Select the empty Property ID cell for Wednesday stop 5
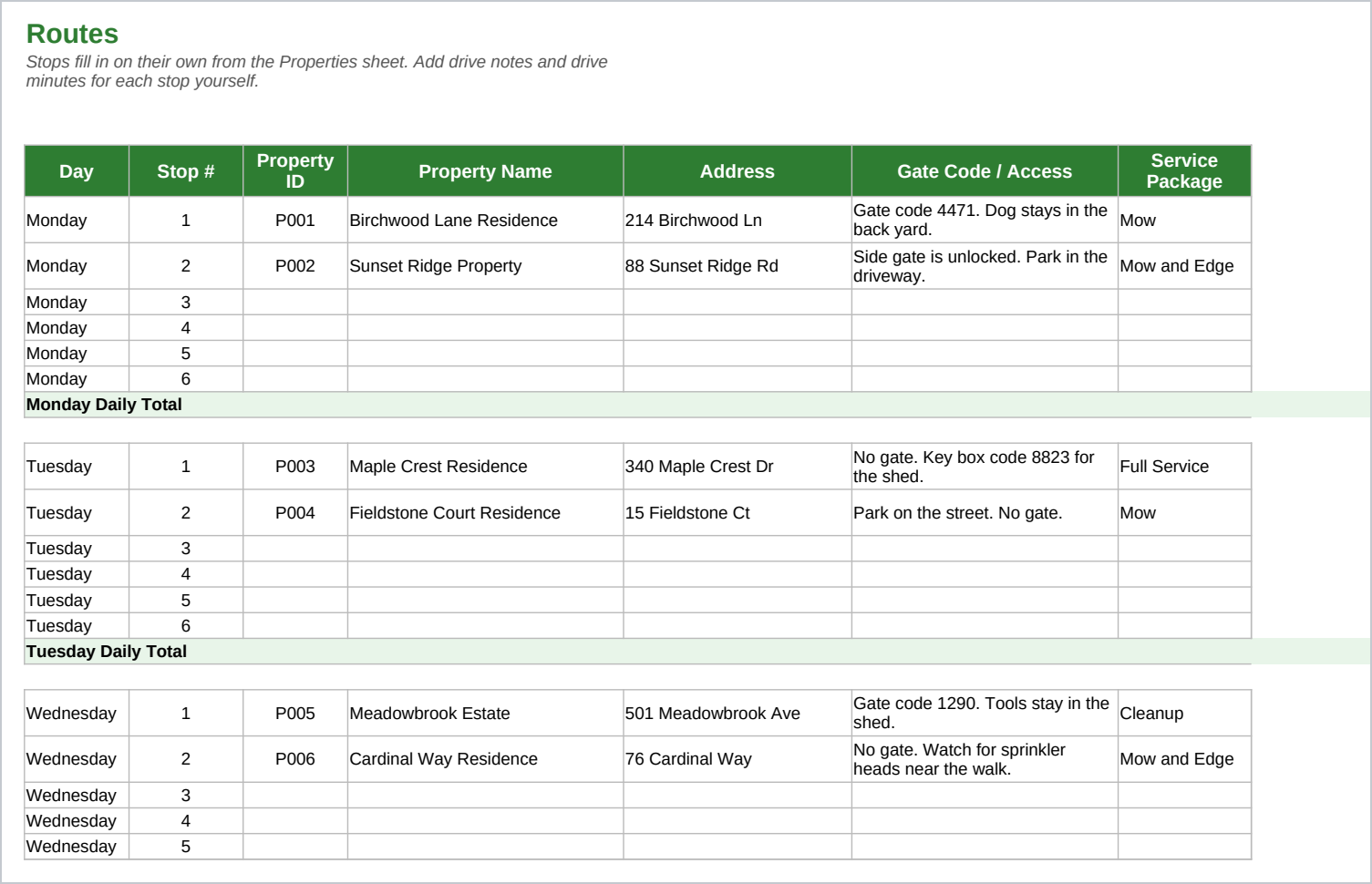The width and height of the screenshot is (1372, 884). click(x=295, y=847)
